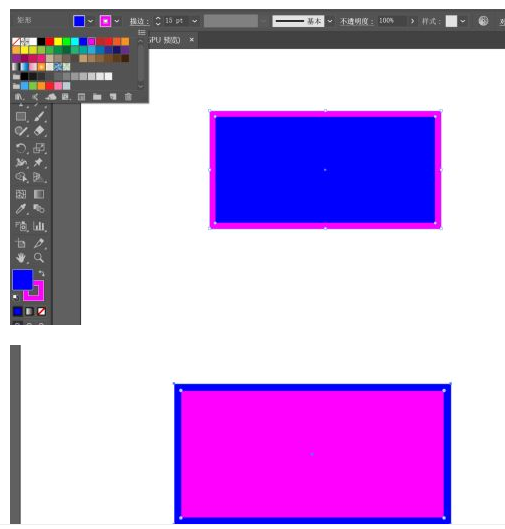
Task: Open the swatches panel menu
Action: [x=142, y=33]
